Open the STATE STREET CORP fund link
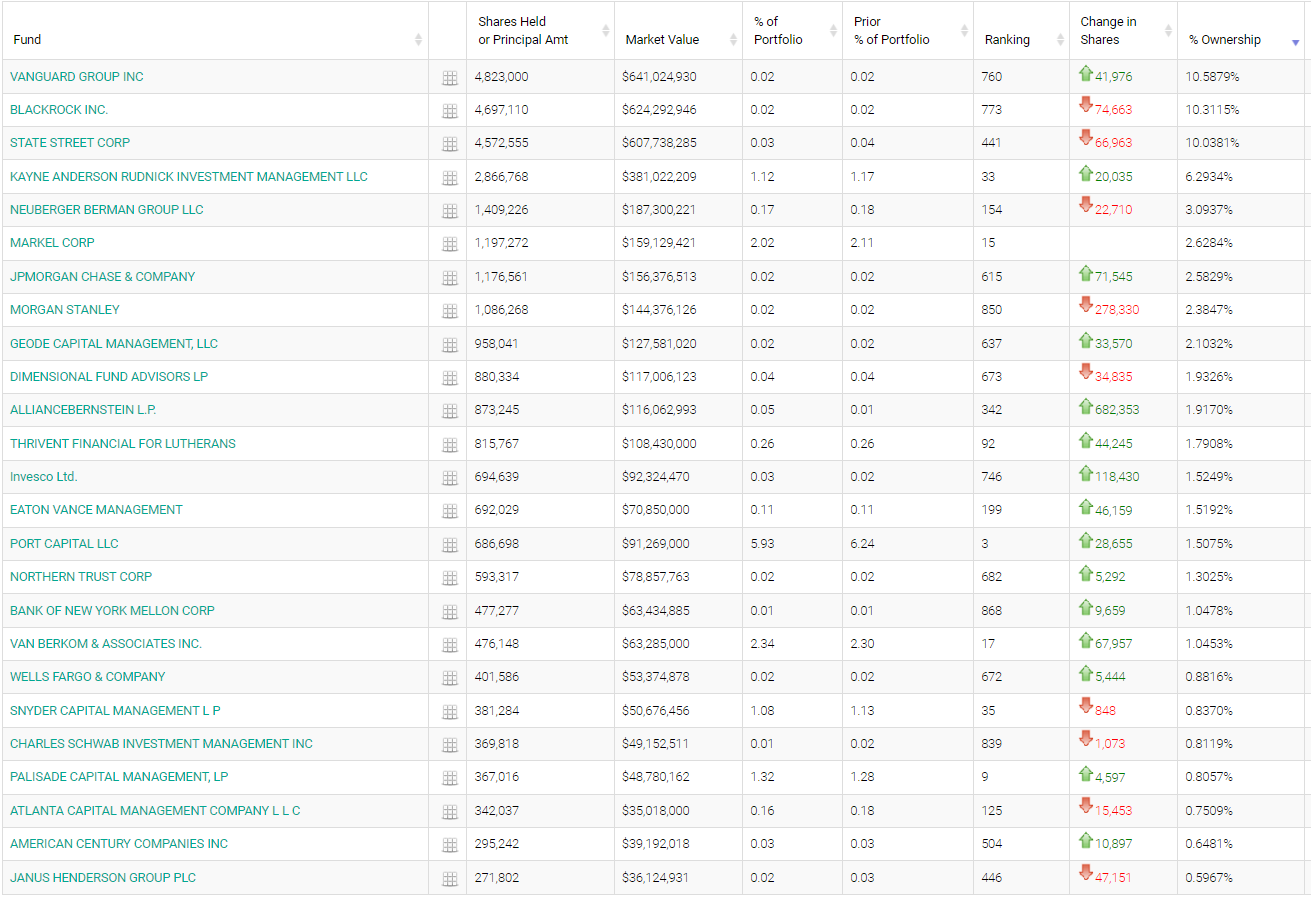Viewport: 1311px width, 900px height. click(70, 143)
